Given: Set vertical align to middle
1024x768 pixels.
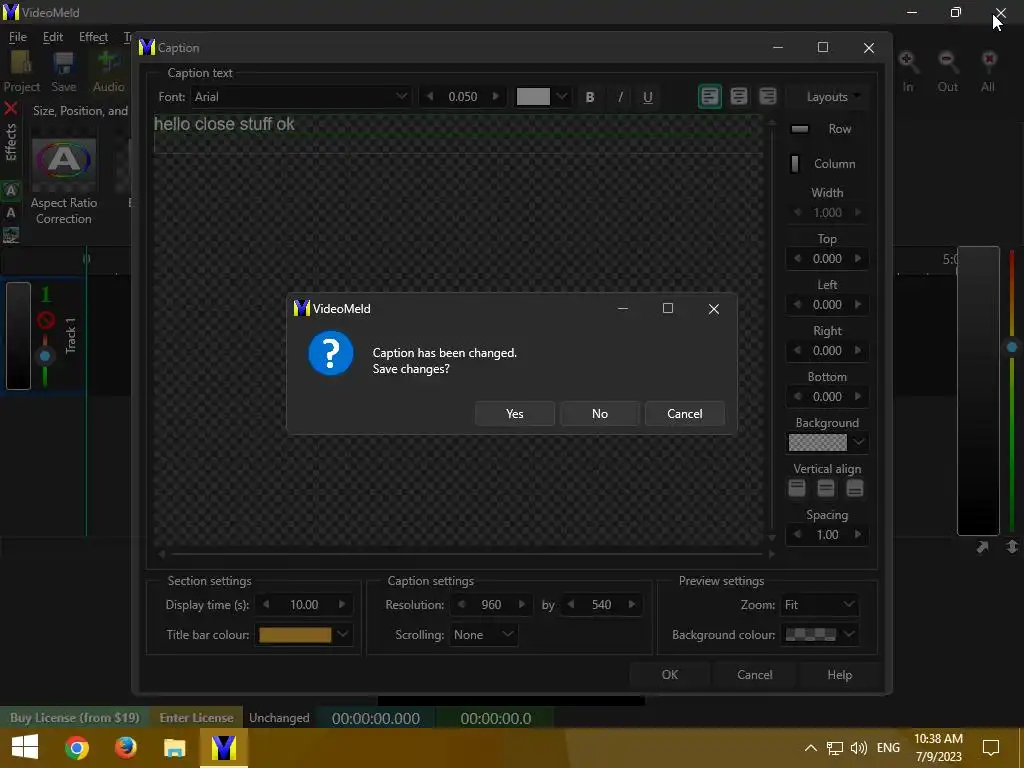Looking at the screenshot, I should [x=825, y=488].
